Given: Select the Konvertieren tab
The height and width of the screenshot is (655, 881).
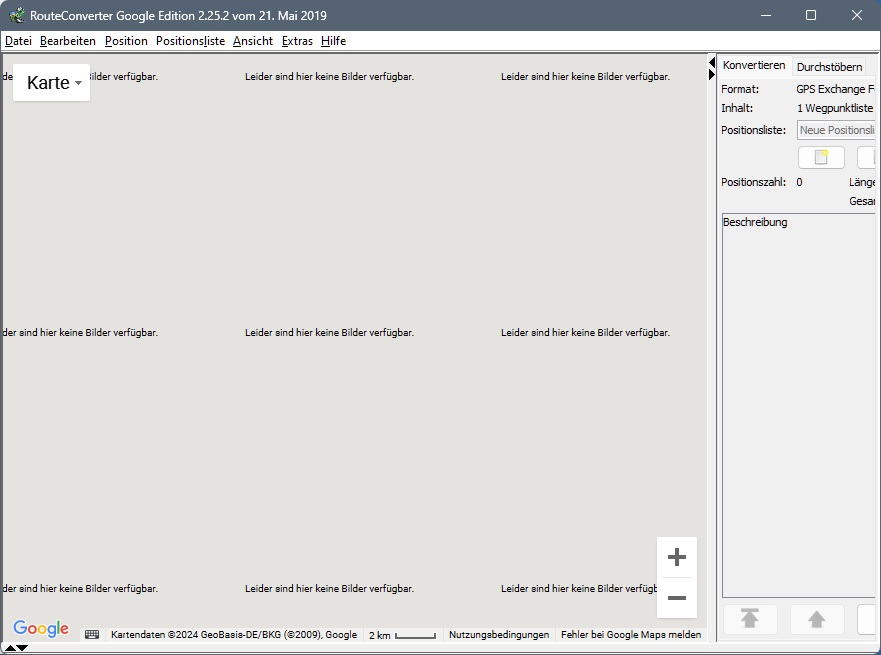Looking at the screenshot, I should point(753,65).
